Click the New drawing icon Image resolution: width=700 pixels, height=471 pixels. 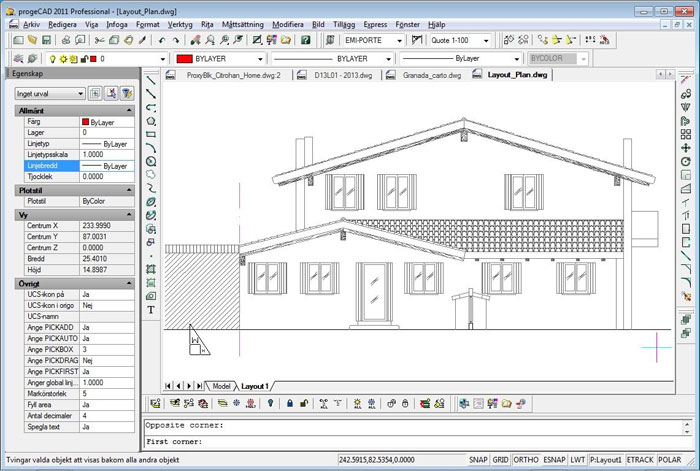tap(18, 40)
